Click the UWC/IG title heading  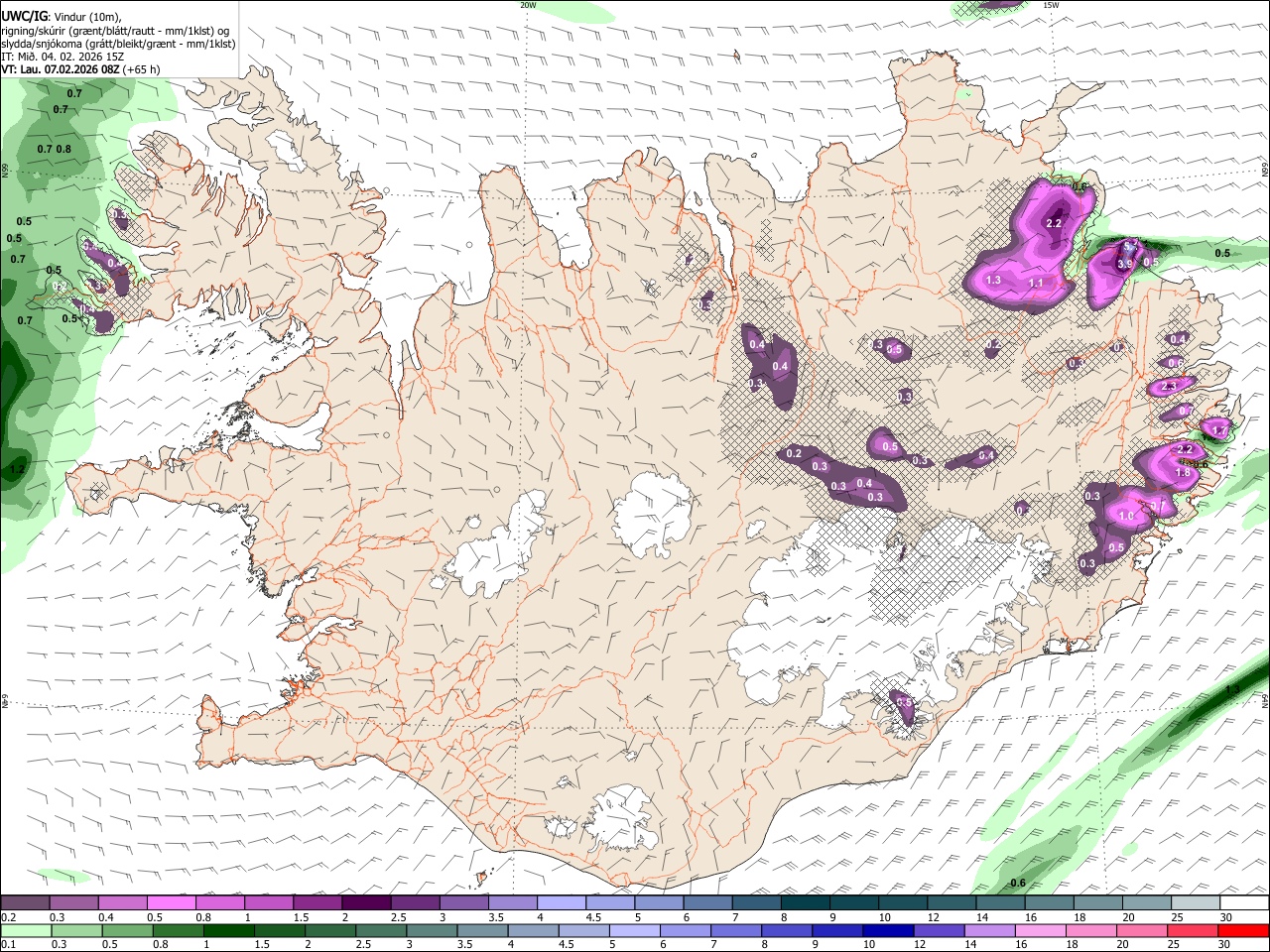[x=23, y=15]
